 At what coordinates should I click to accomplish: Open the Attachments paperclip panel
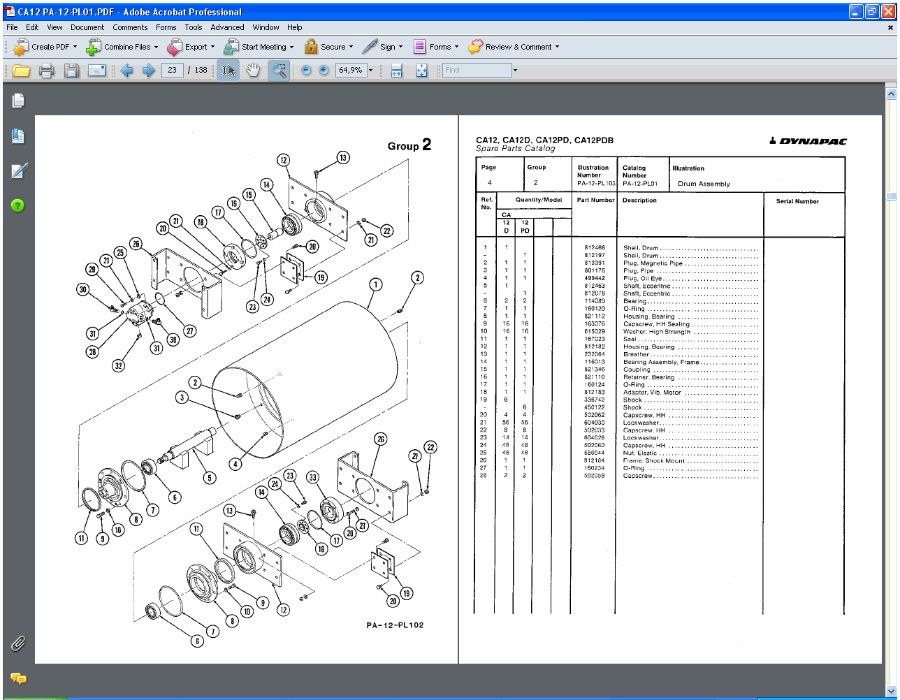coord(18,644)
